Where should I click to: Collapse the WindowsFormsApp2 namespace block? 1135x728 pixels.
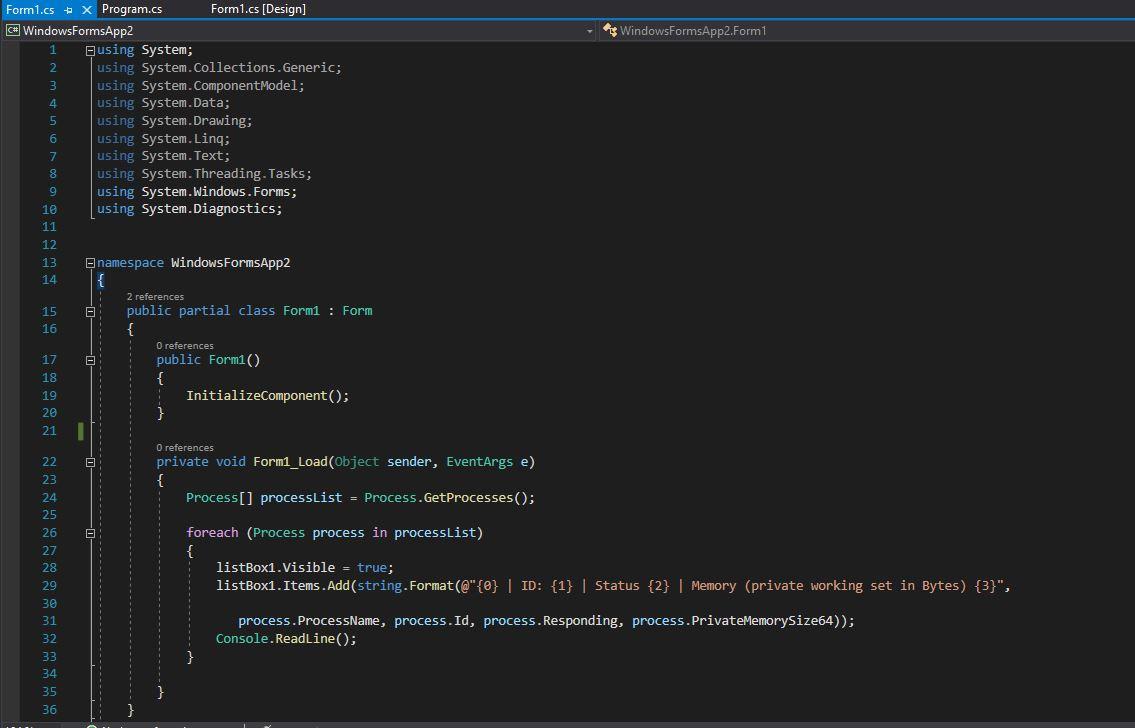[x=89, y=262]
